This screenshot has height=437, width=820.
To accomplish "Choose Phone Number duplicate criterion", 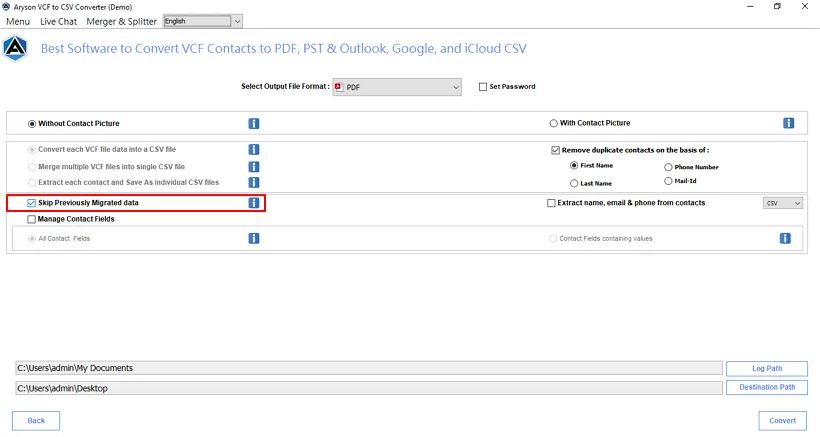I will pos(668,167).
